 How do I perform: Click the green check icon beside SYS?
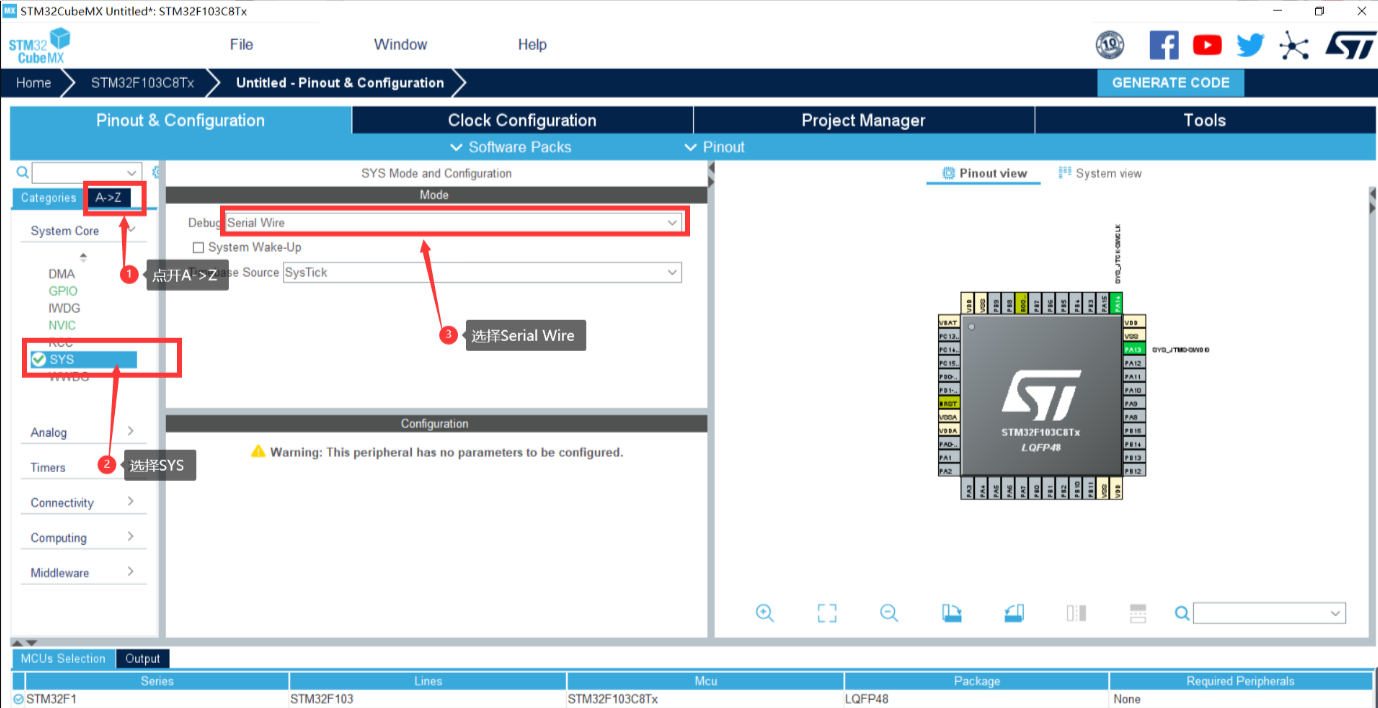point(38,359)
